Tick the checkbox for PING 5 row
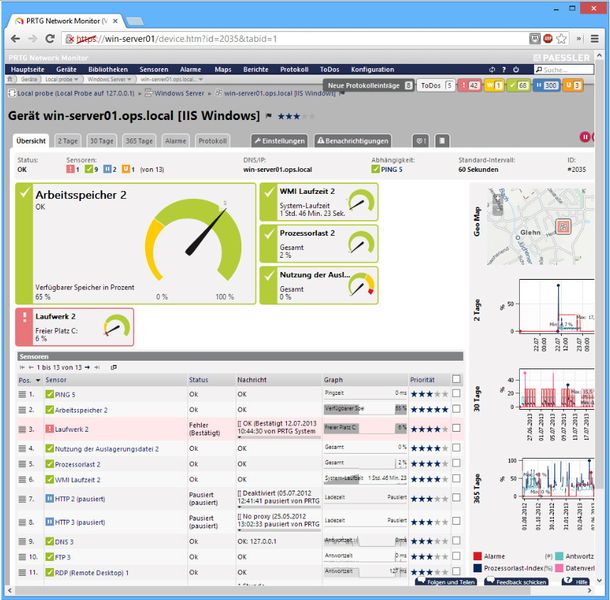610x600 pixels. [456, 393]
